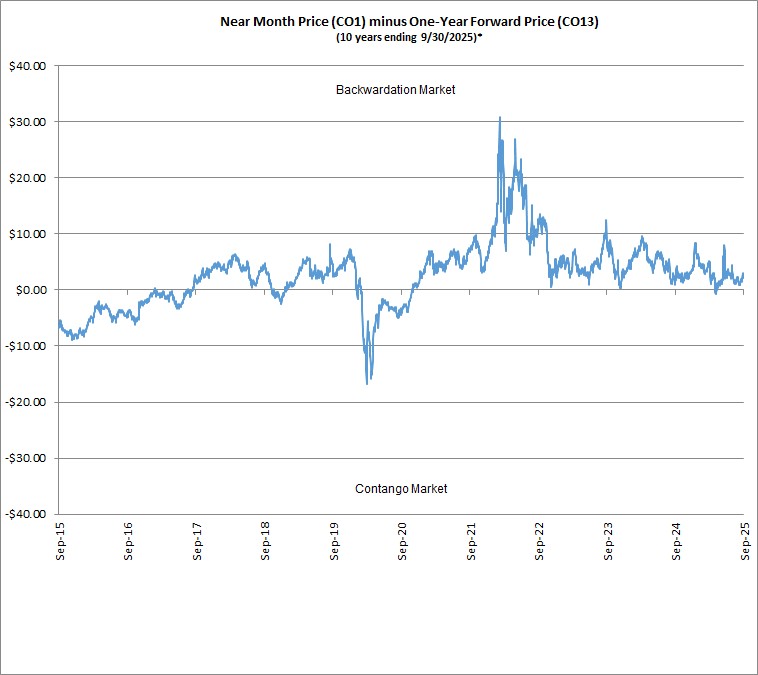Select the $0.00 y-axis label
Viewport: 758px width, 675px height.
click(30, 291)
